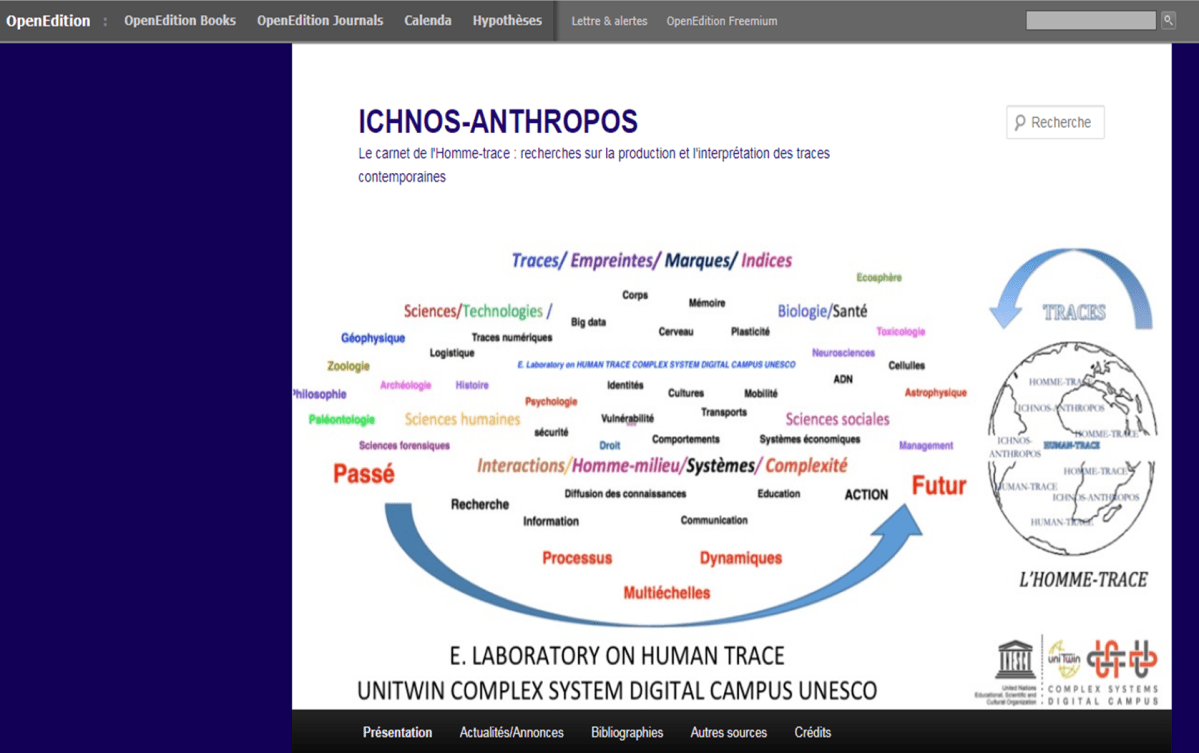Open OpenEdition Books
1199x753 pixels.
[x=180, y=21]
